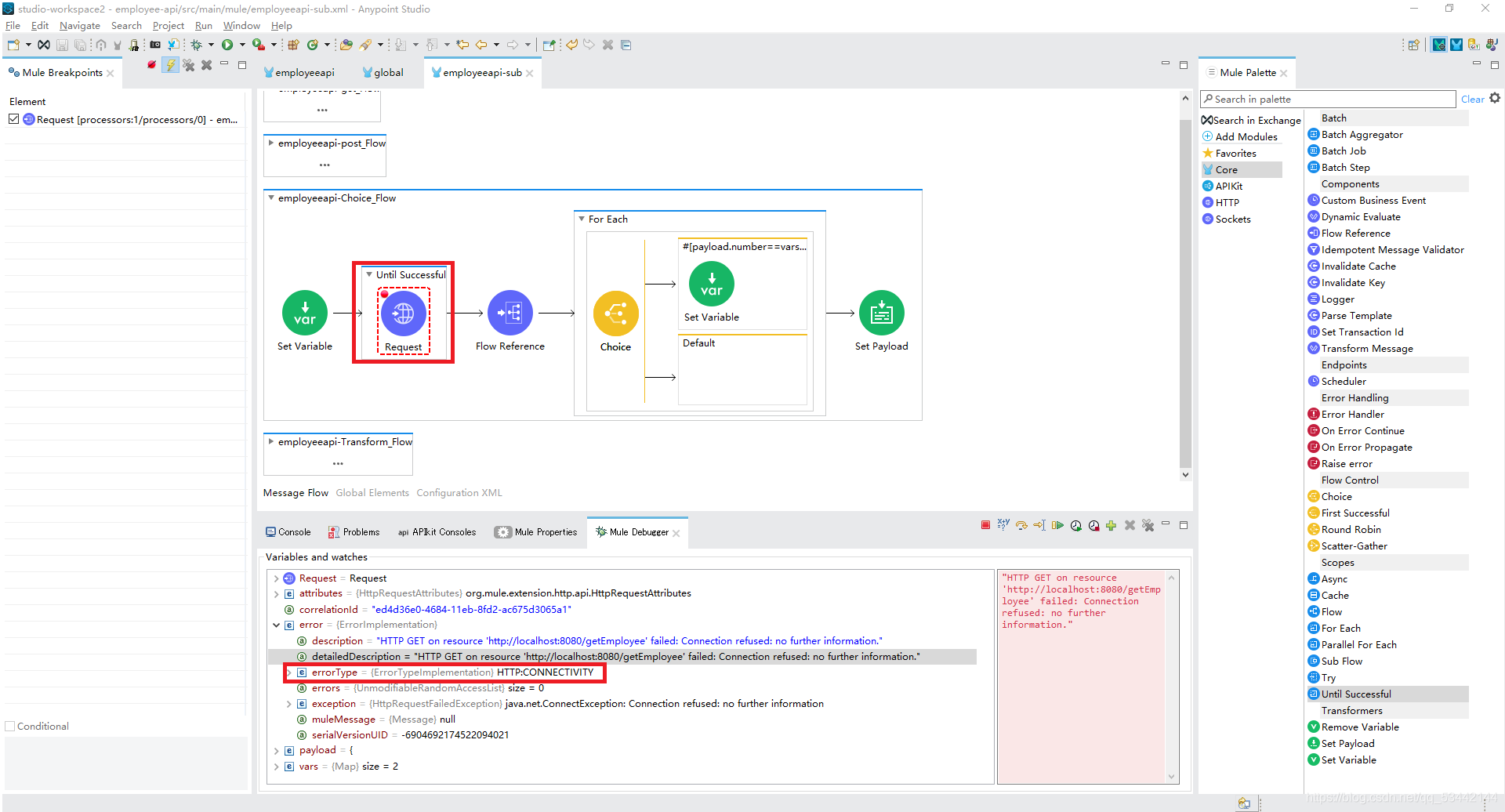Expand the errorType variable node
This screenshot has height=812, width=1505.
click(289, 672)
